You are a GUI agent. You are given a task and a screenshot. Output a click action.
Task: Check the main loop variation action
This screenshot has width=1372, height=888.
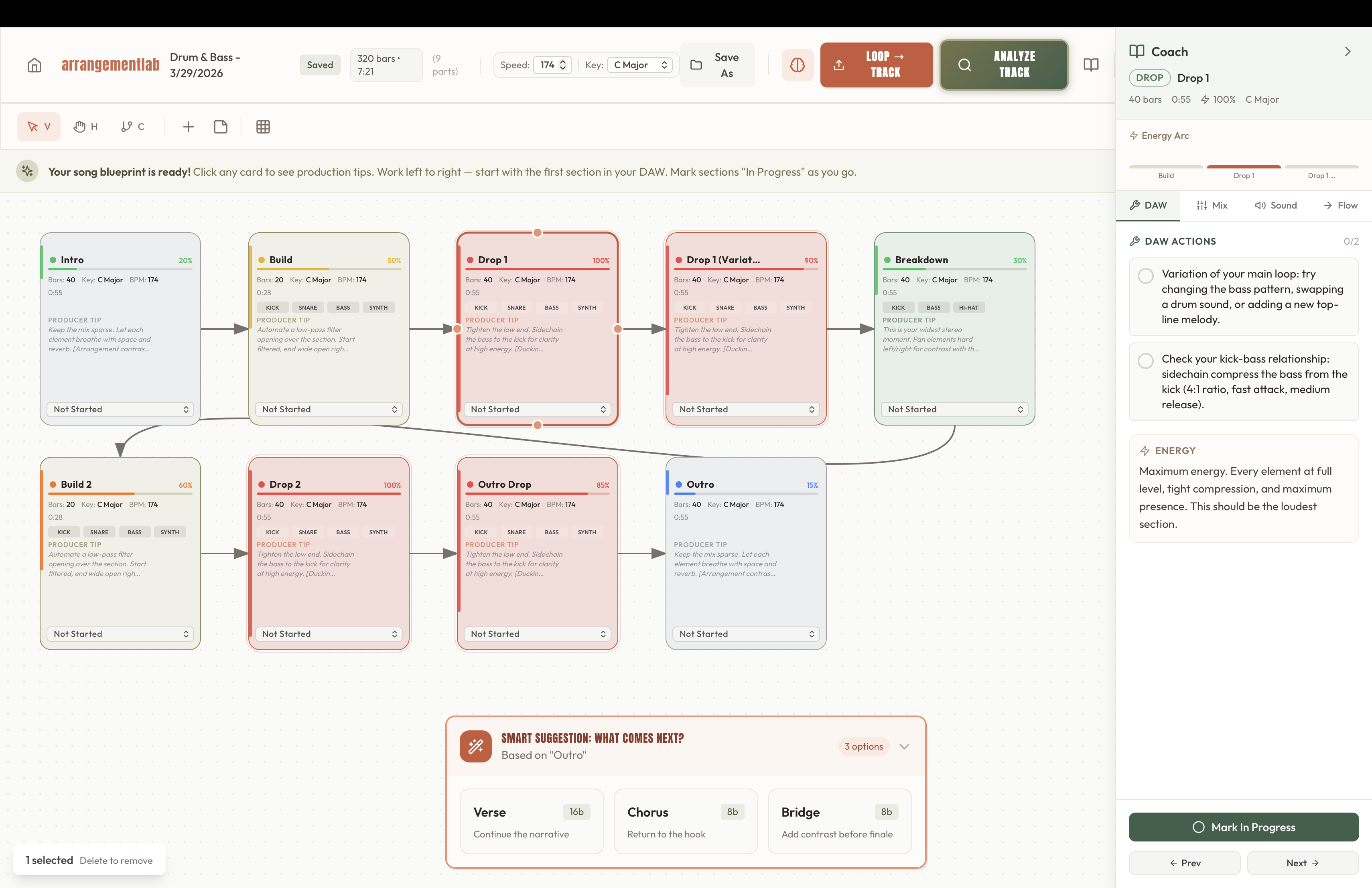(x=1145, y=276)
